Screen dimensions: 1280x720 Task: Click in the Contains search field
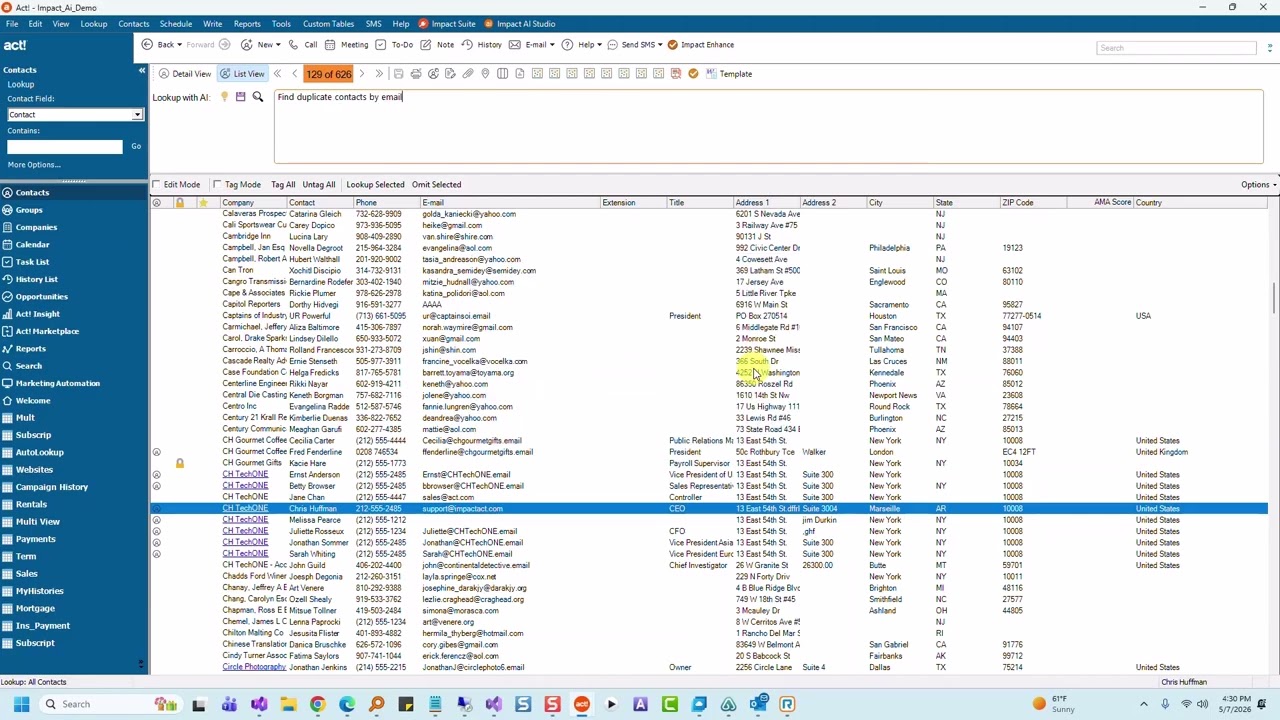[x=65, y=147]
